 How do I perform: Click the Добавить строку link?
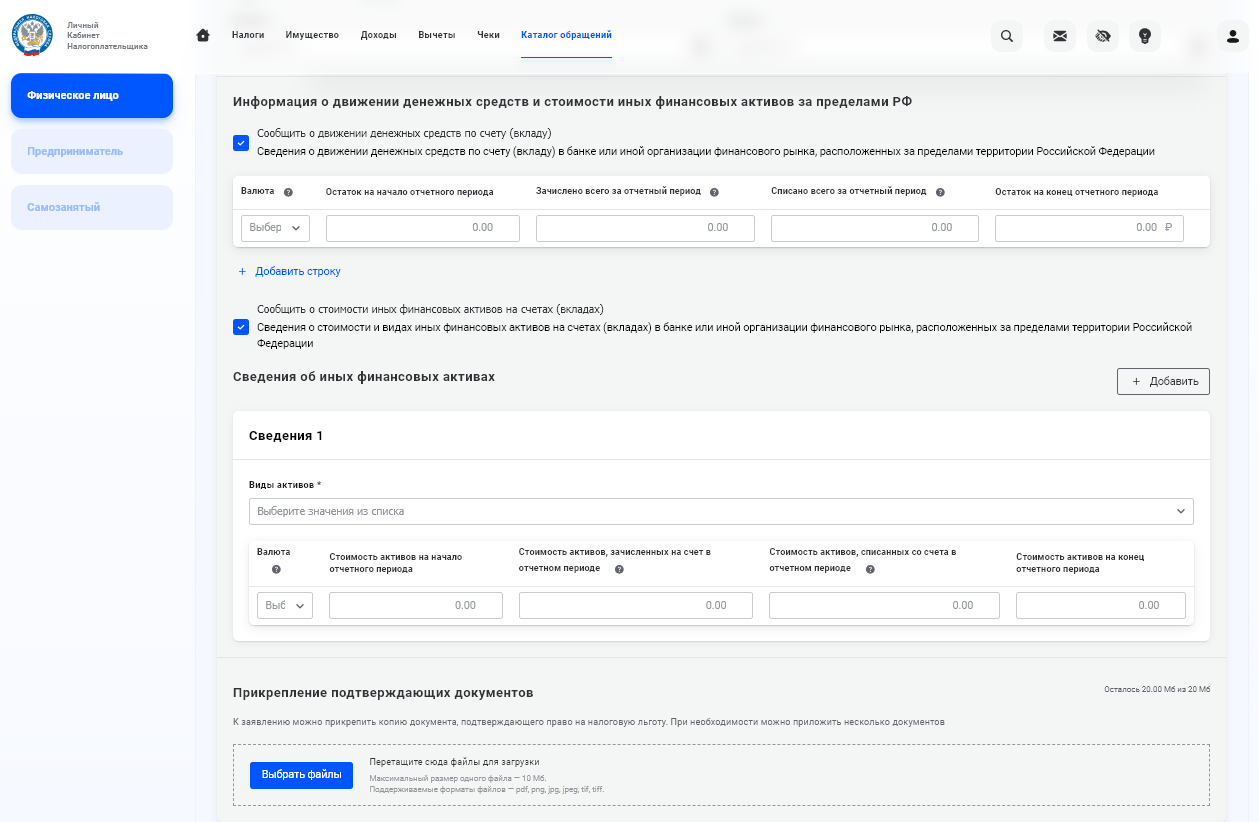289,271
